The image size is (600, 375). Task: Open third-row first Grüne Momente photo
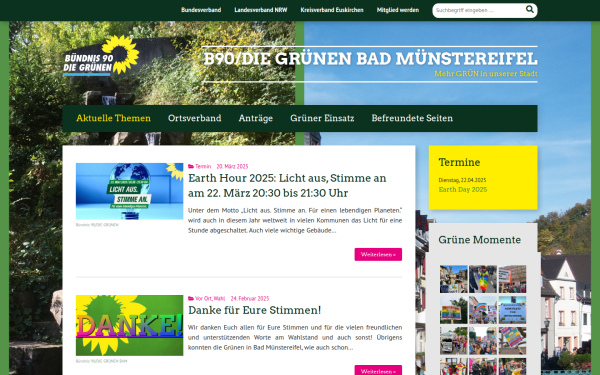(453, 341)
